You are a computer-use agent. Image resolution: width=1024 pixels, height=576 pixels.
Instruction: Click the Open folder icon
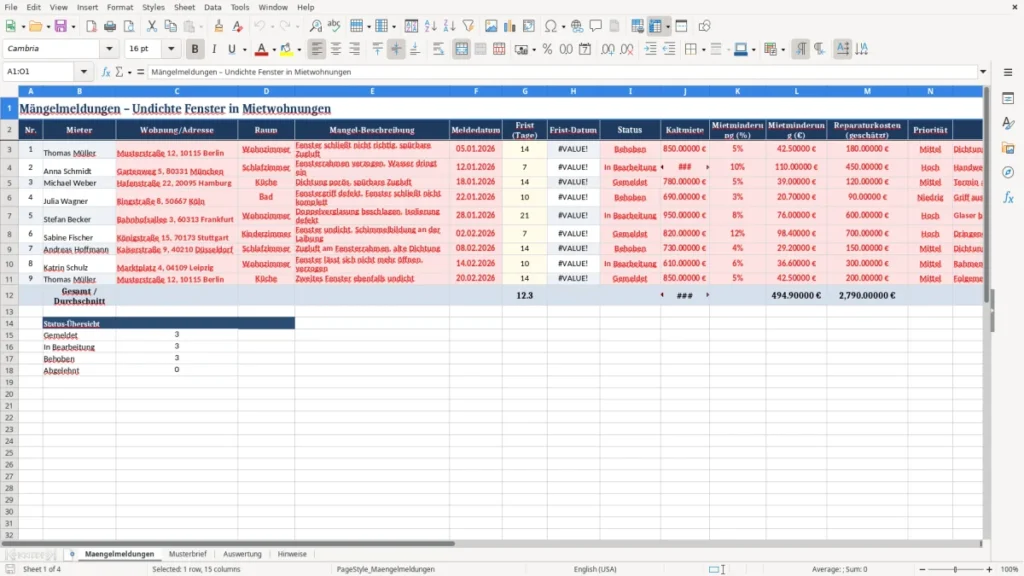pyautogui.click(x=35, y=26)
